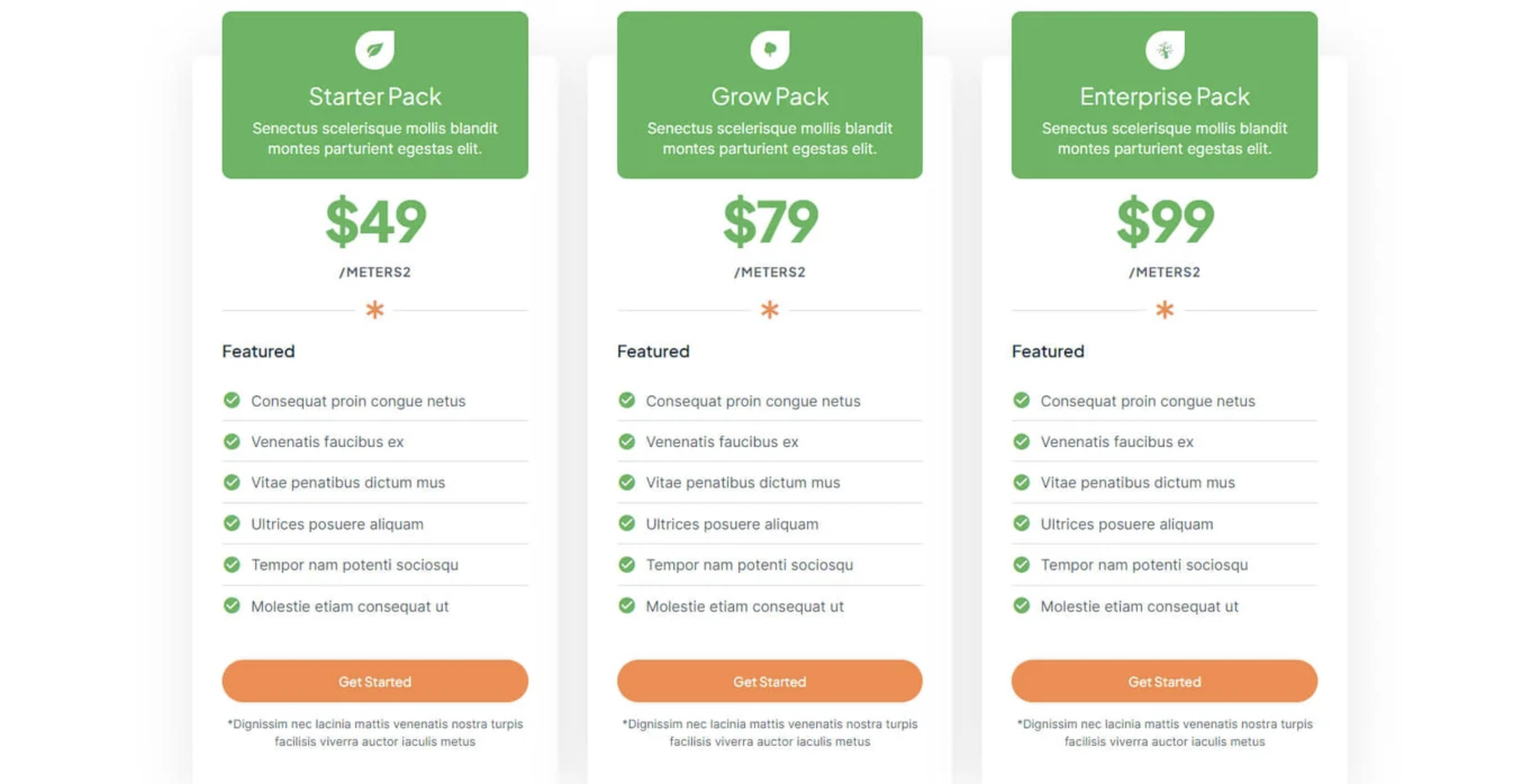
Task: Click Enterprise Pack's 'Vitae penatibus dictum mus' checkmark
Action: [x=1022, y=482]
